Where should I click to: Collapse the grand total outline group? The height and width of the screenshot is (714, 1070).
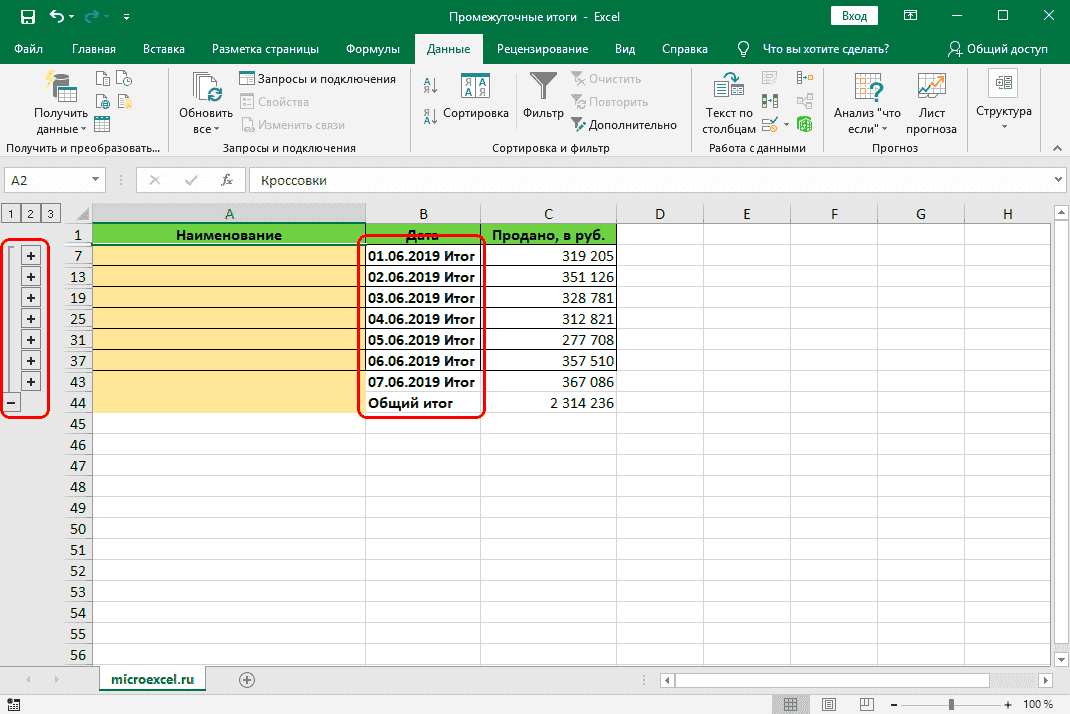pos(10,402)
